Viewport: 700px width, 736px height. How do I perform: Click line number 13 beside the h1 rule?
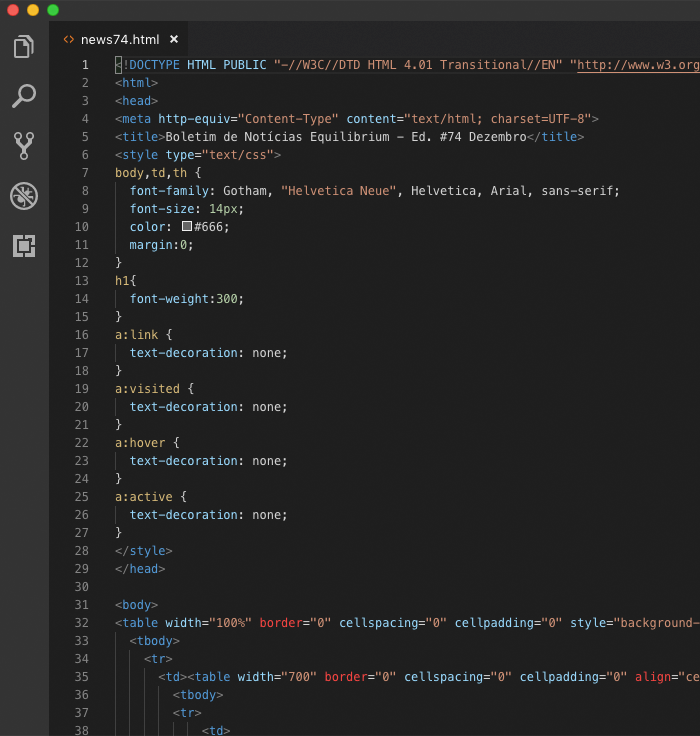(81, 281)
